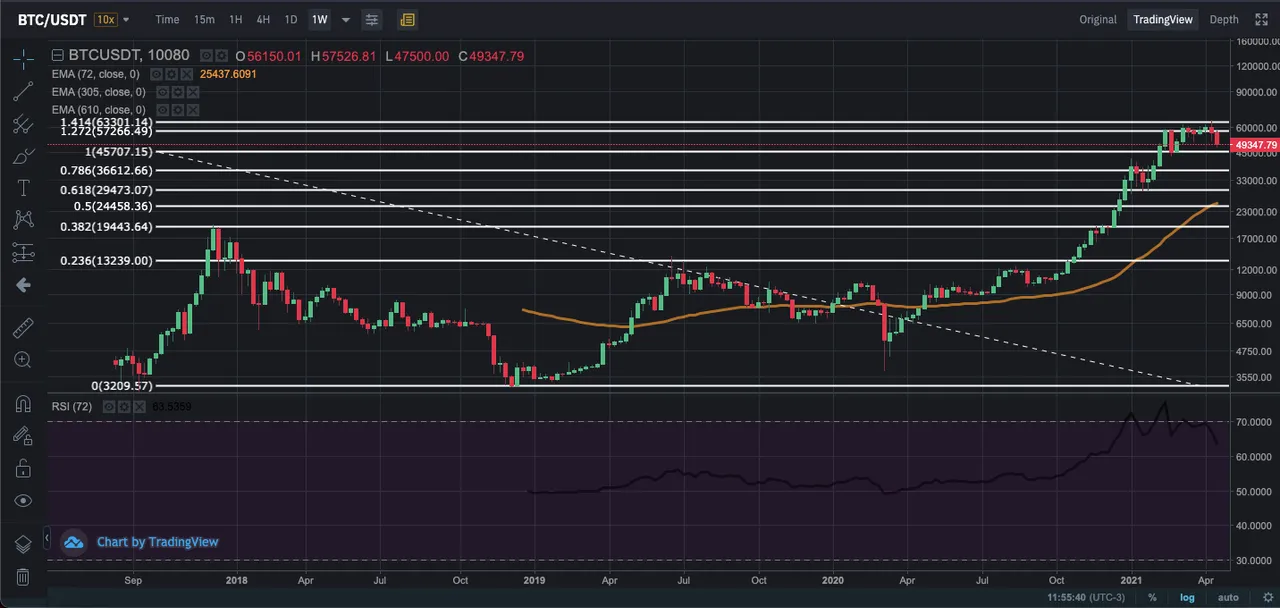
Task: Click the current price label 49347.79
Action: tap(1257, 145)
